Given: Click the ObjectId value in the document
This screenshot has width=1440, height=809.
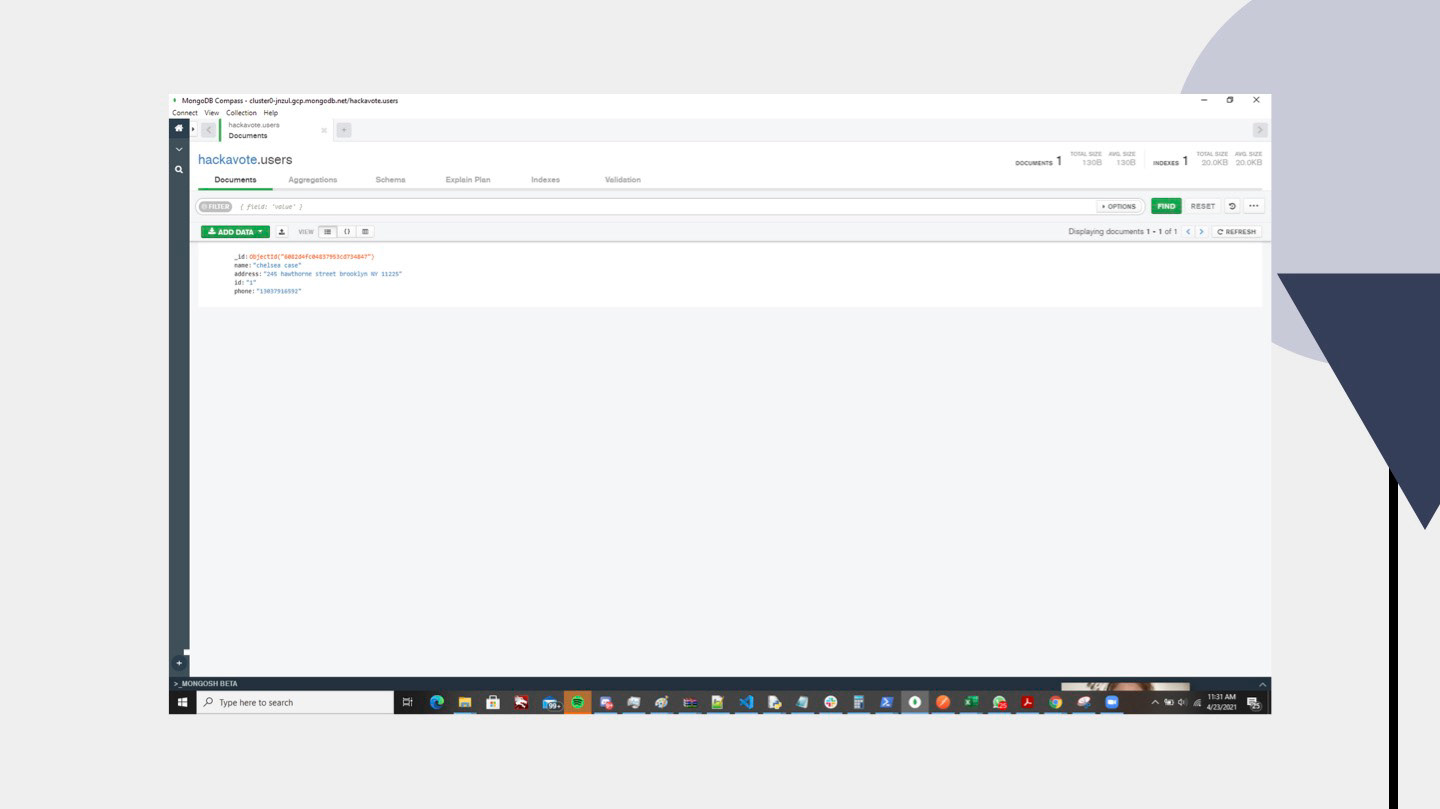Looking at the screenshot, I should 311,257.
